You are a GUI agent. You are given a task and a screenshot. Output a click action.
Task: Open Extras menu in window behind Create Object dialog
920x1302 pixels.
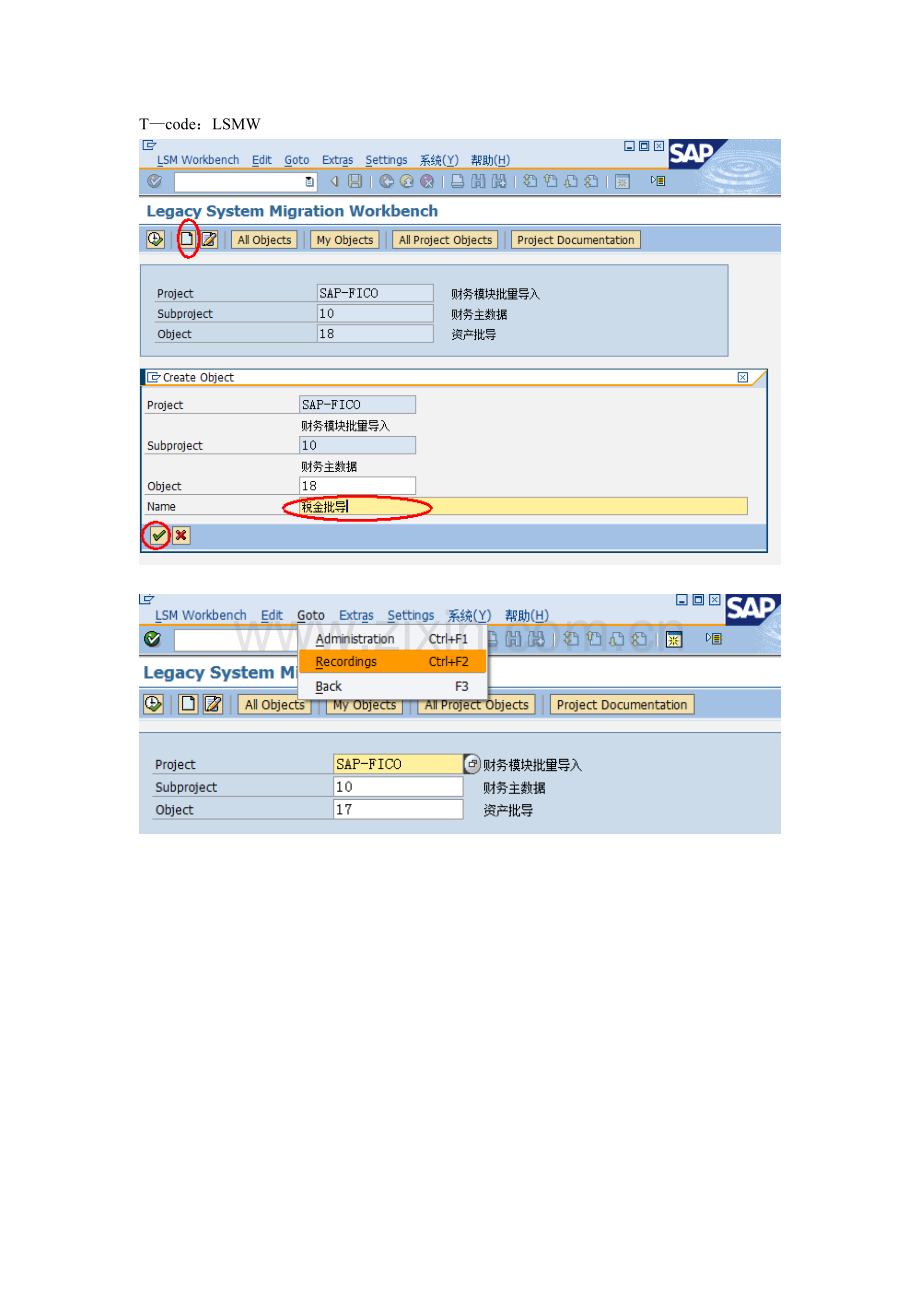338,160
